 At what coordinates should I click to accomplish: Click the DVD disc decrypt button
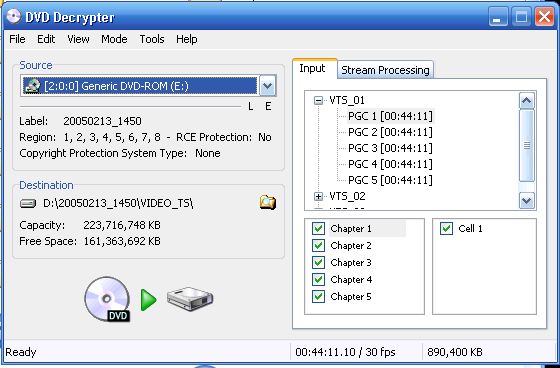click(x=107, y=299)
